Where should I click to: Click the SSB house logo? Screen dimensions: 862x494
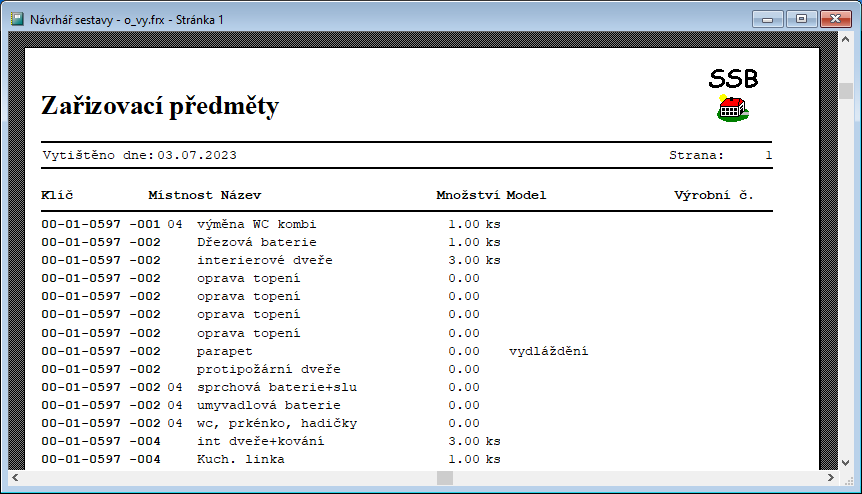click(733, 107)
